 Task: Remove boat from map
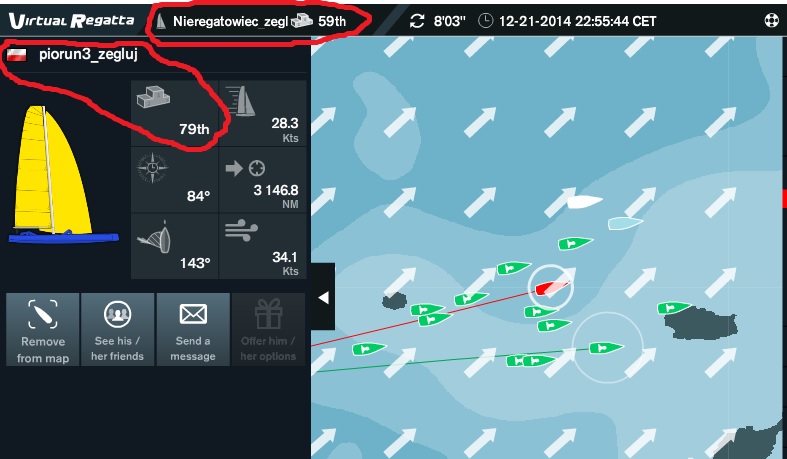(x=43, y=330)
